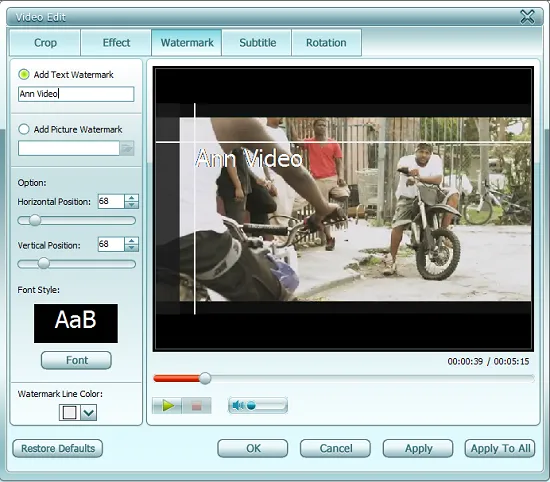Decrease the Horizontal Position value

pos(132,205)
